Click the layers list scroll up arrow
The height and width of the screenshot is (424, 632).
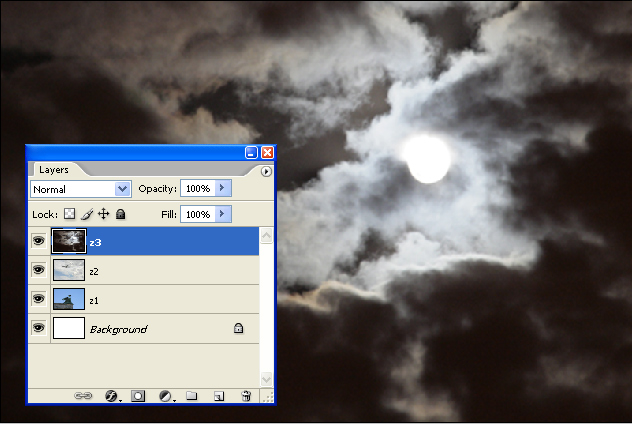pyautogui.click(x=266, y=236)
